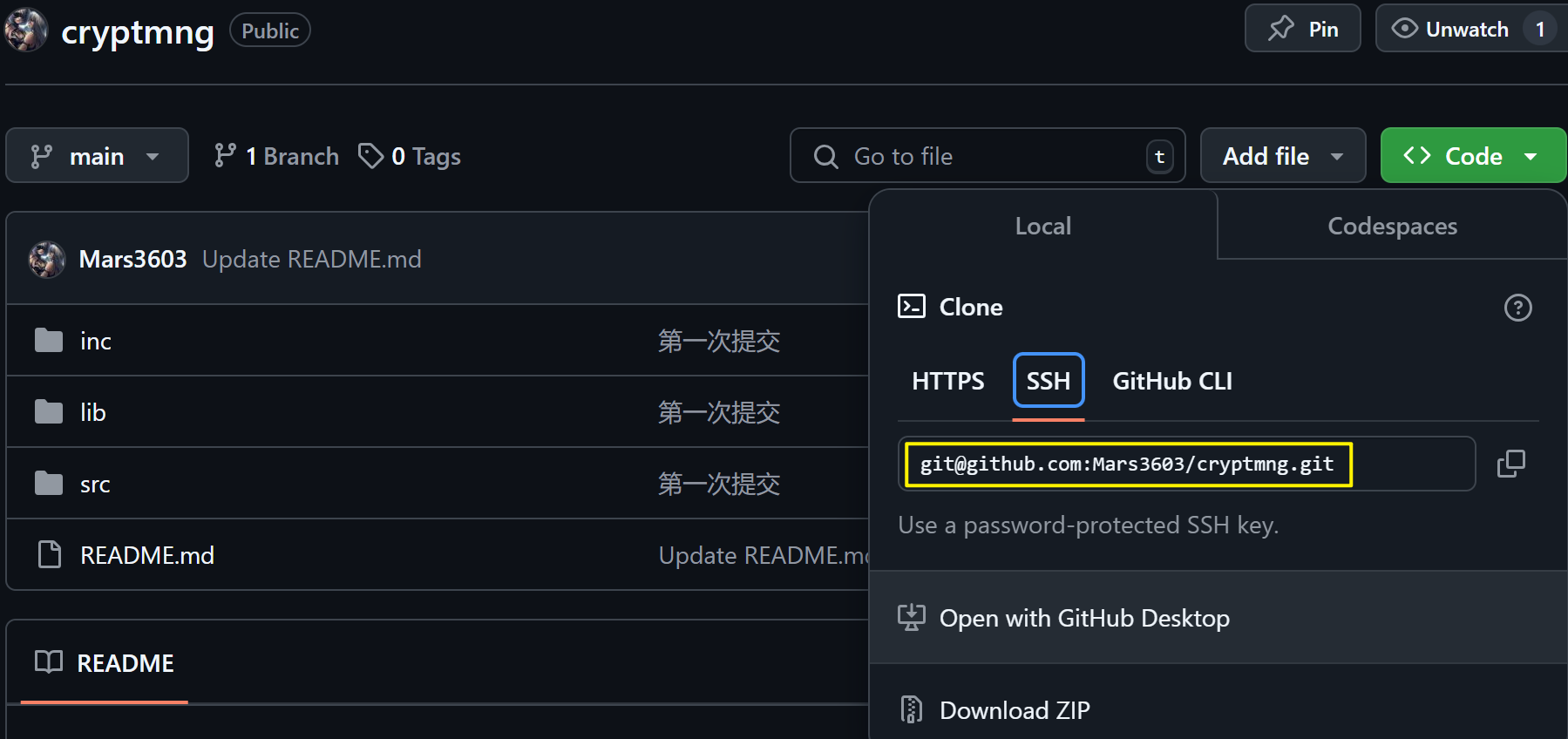Switch to the Codespaces tab

(1392, 226)
